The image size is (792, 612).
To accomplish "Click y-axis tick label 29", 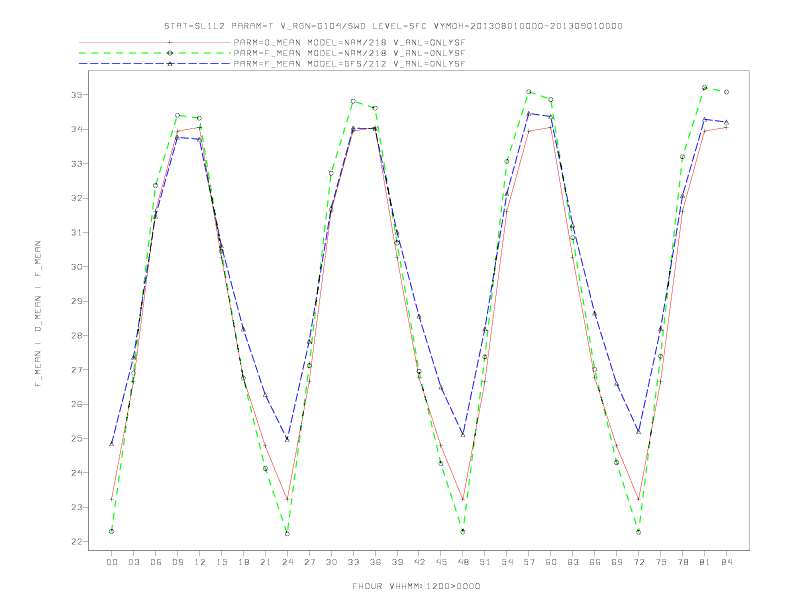I will click(x=77, y=301).
